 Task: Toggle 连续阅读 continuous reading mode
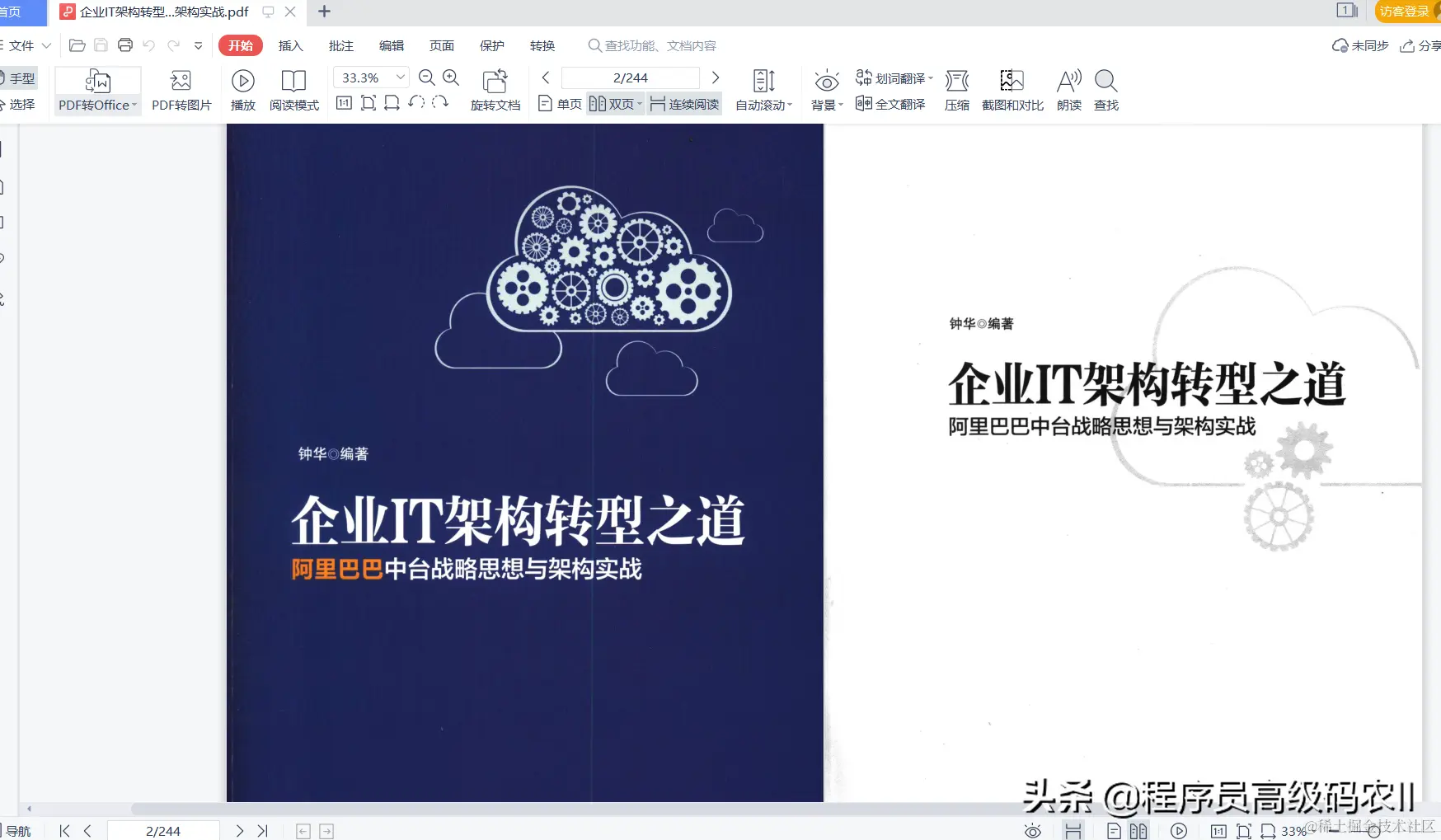683,103
